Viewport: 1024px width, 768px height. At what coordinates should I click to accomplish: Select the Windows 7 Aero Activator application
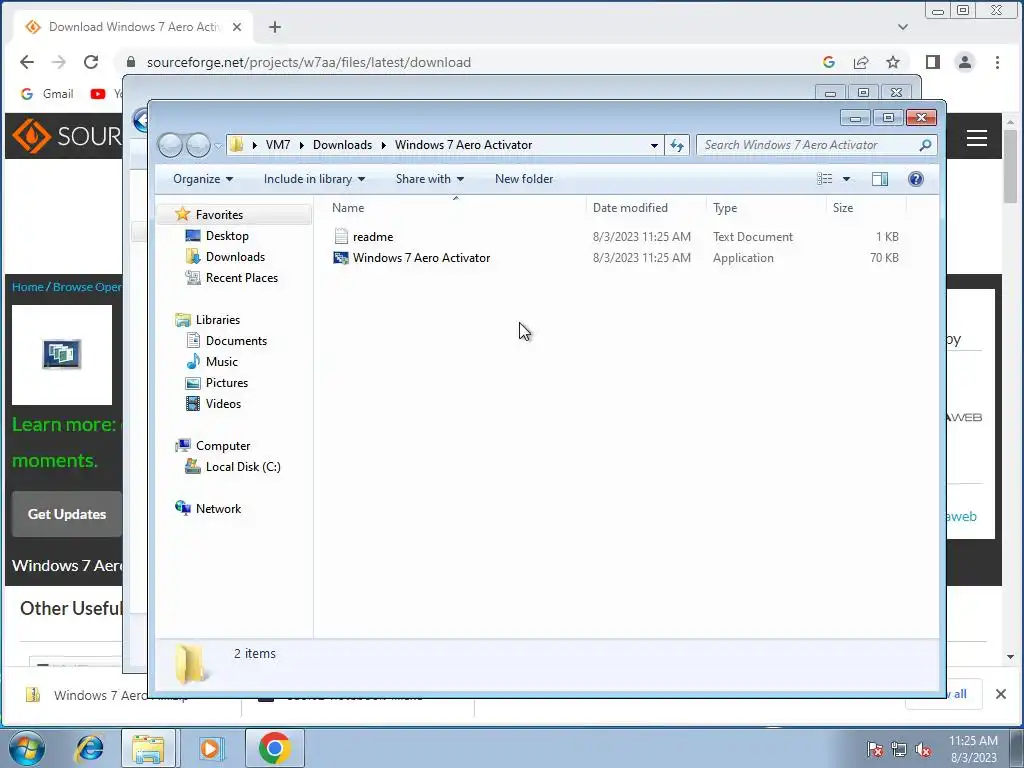tap(421, 258)
